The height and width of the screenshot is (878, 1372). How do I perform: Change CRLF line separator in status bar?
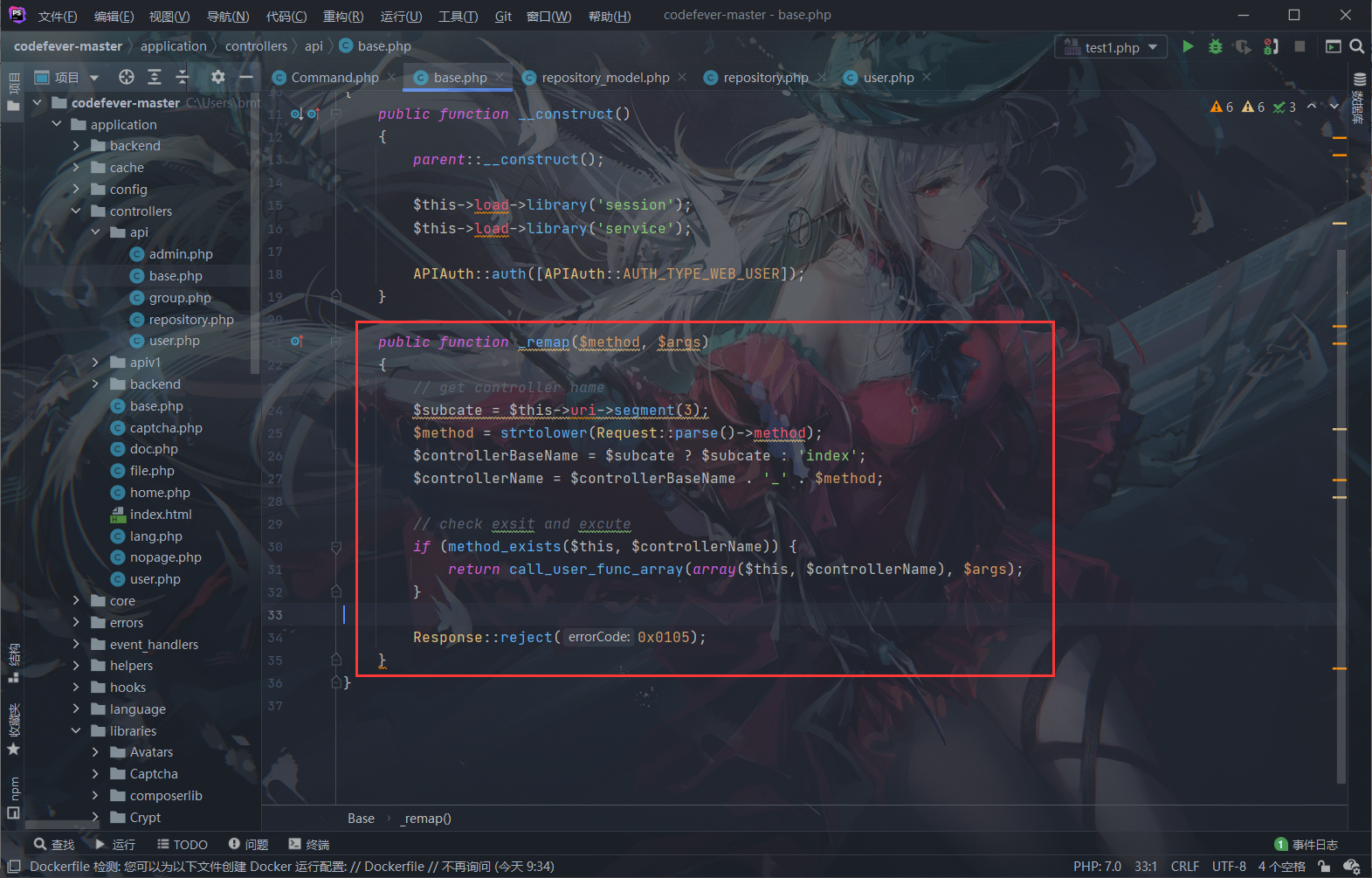[1185, 867]
